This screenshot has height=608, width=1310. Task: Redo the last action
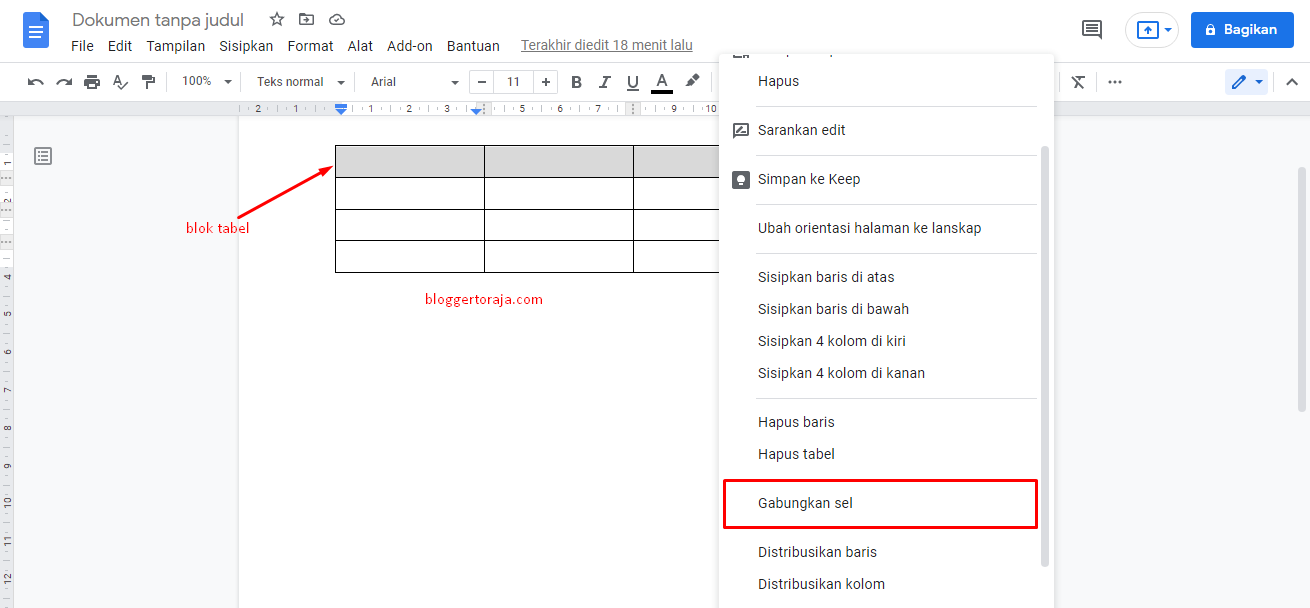coord(64,82)
